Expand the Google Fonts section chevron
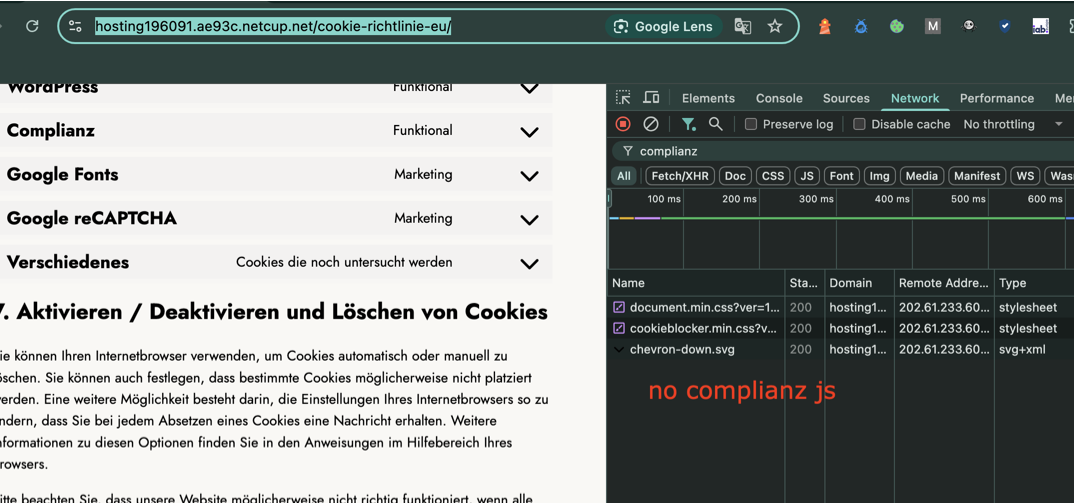The height and width of the screenshot is (503, 1074). pos(529,175)
